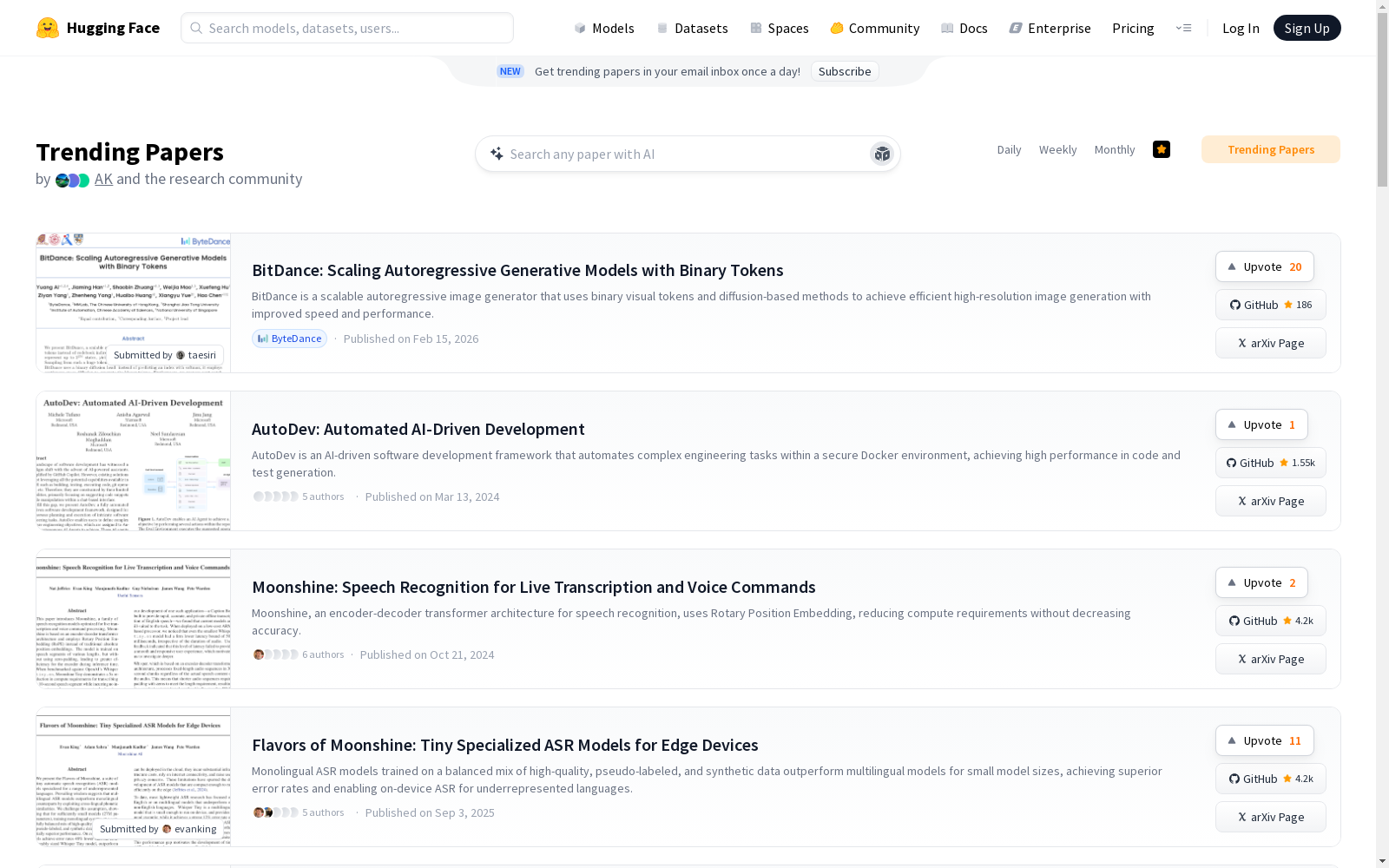
Task: Open the AutoDev paper thumbnail
Action: click(x=133, y=461)
